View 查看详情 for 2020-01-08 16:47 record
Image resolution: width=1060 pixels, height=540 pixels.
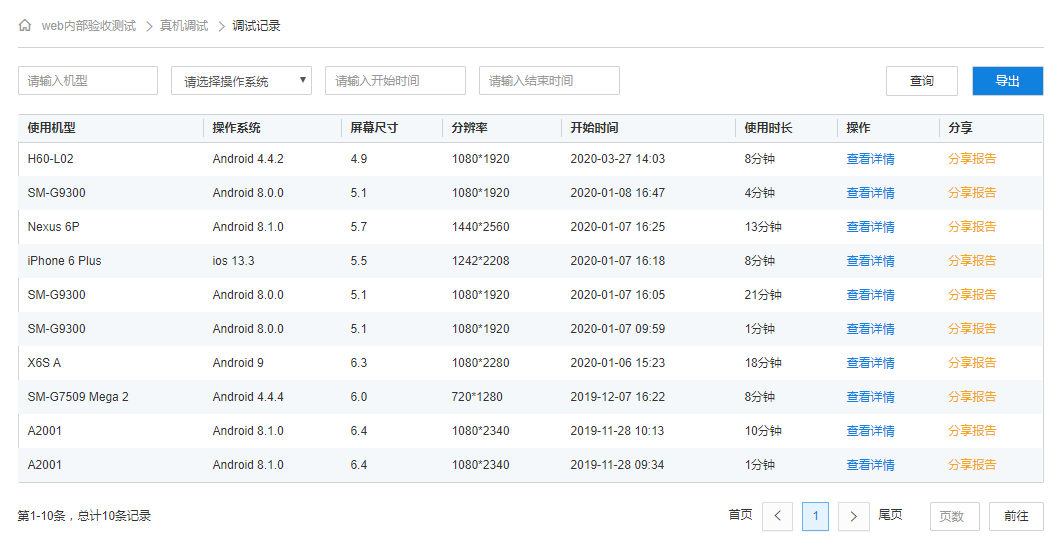tap(870, 193)
